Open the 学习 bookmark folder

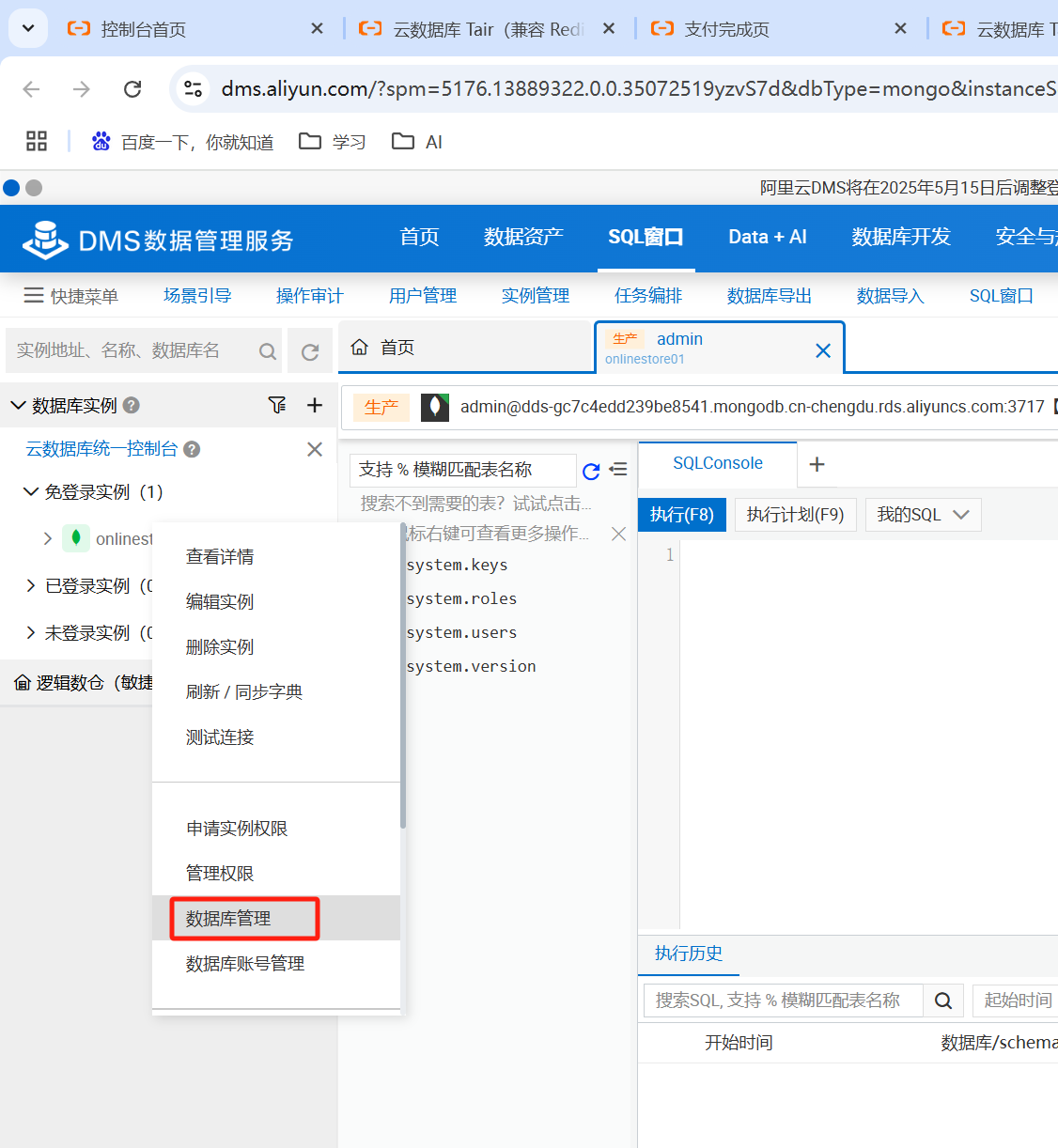333,142
